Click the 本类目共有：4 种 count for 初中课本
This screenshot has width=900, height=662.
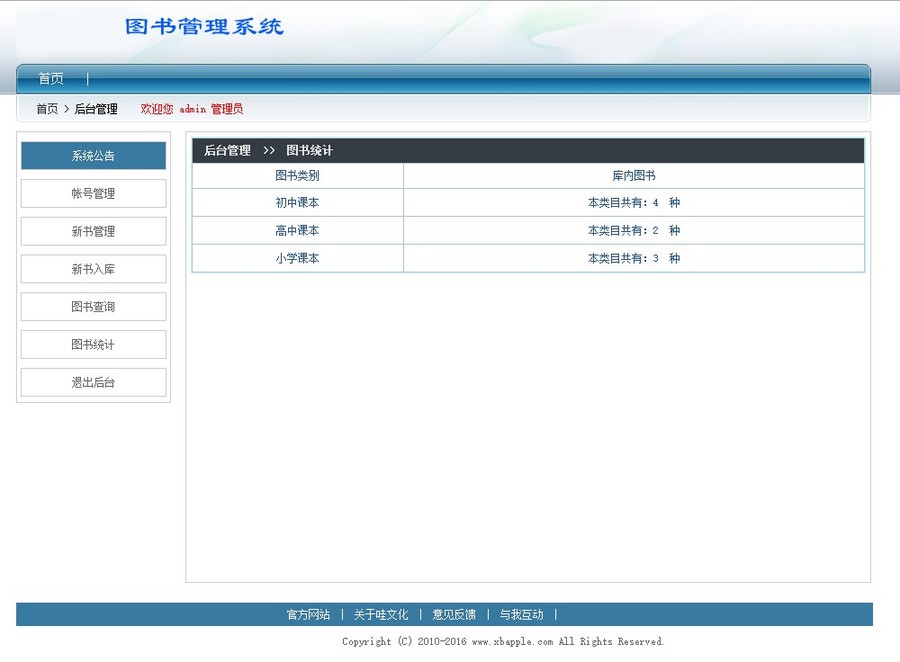point(633,202)
